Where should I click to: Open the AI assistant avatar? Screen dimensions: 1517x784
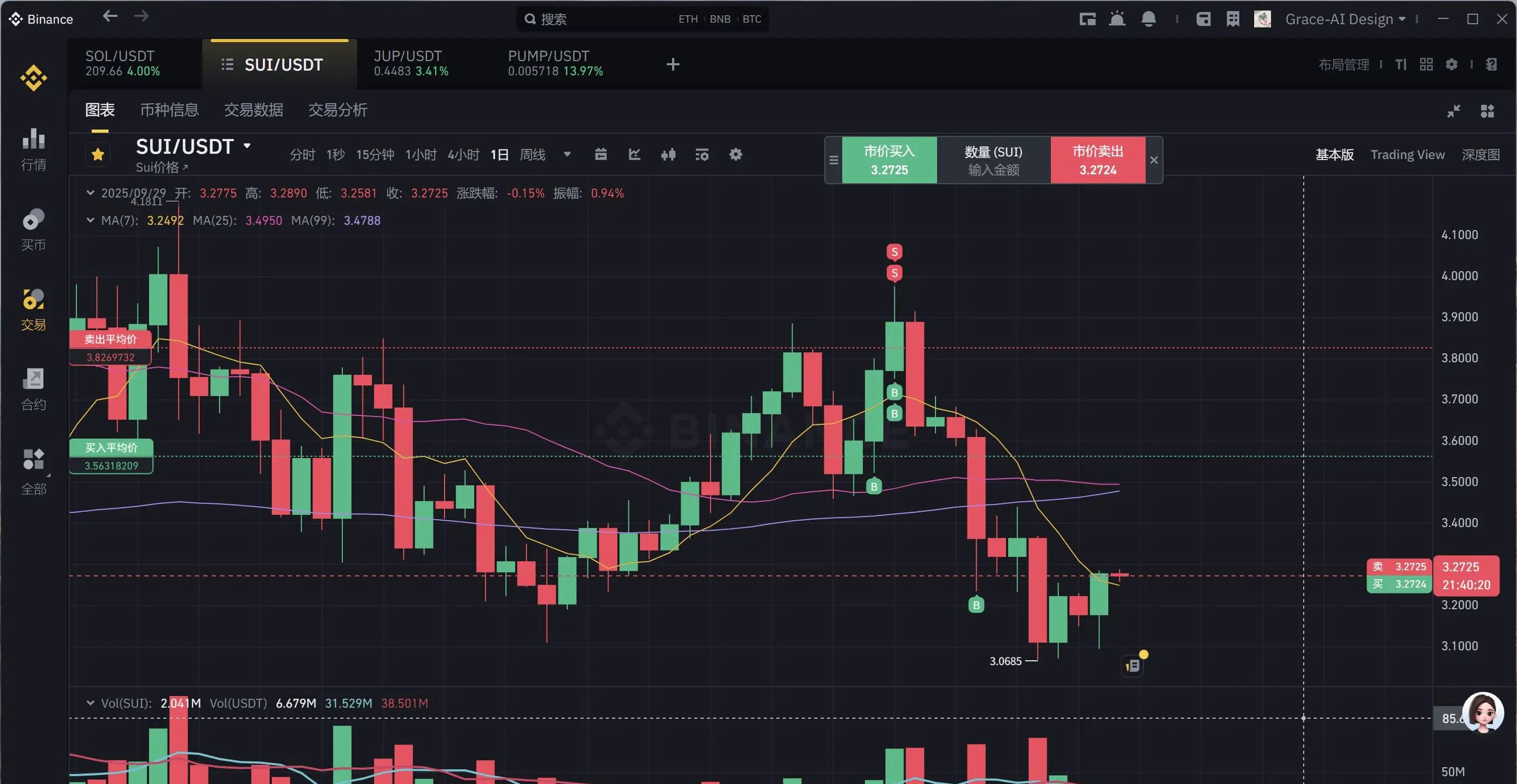(x=1483, y=712)
